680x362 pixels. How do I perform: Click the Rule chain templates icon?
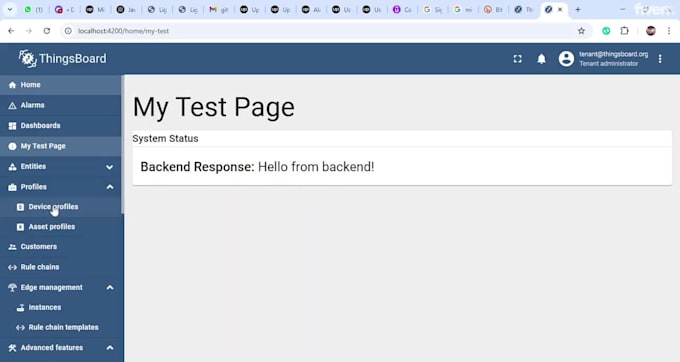click(20, 327)
